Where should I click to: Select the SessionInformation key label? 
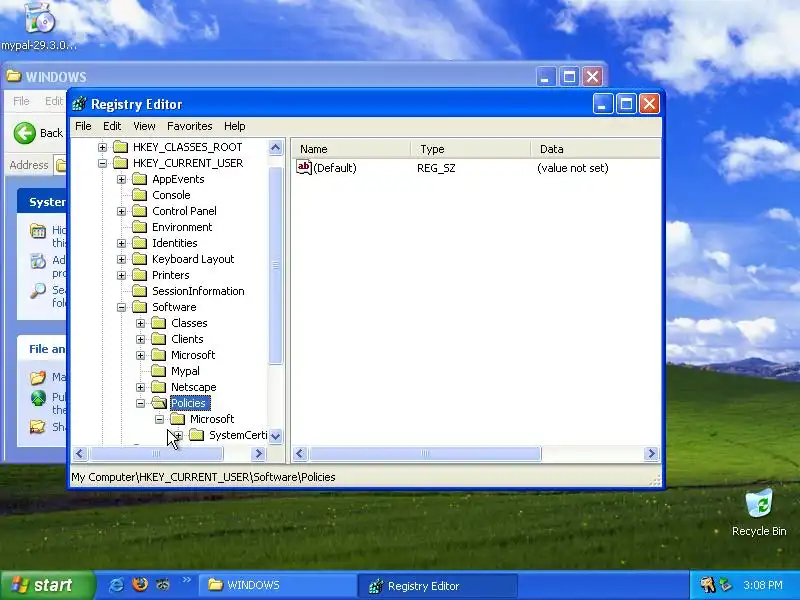pyautogui.click(x=198, y=291)
